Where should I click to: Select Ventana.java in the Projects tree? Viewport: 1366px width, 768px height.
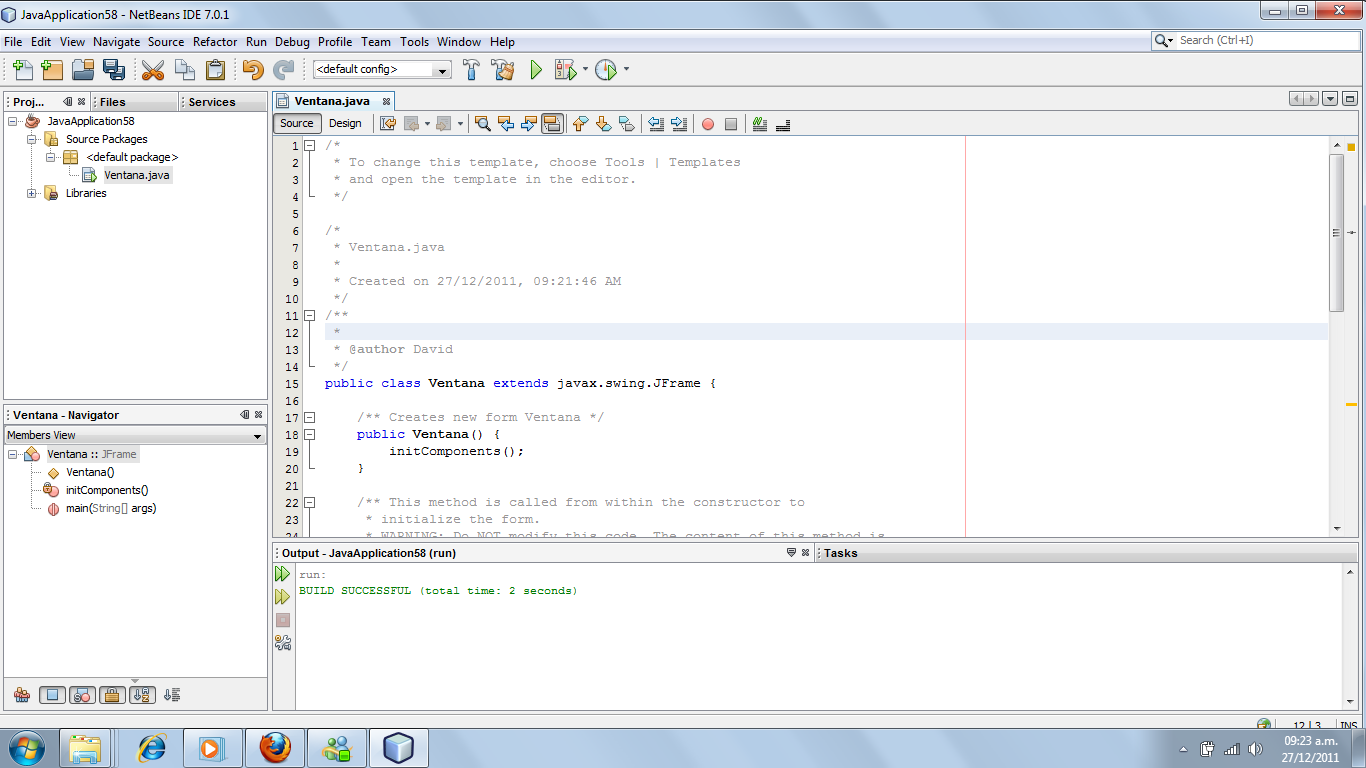pos(137,175)
